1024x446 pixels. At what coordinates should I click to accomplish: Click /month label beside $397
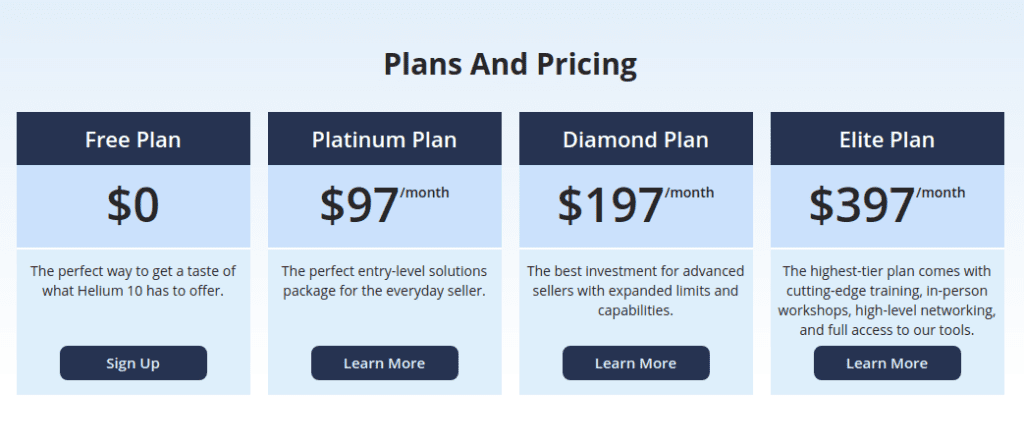click(940, 193)
